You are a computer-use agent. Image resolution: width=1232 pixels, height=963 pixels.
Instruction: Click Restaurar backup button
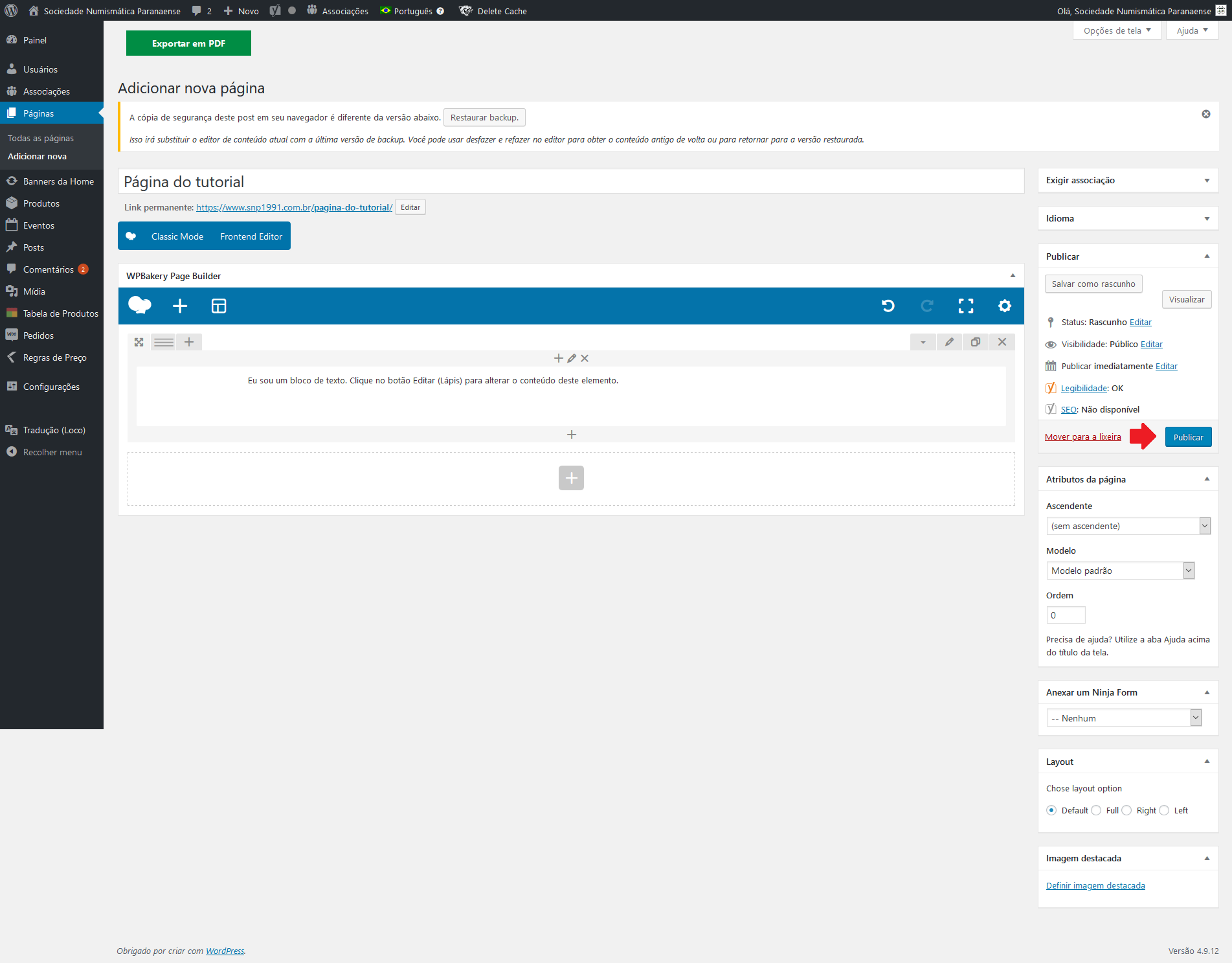(x=484, y=117)
